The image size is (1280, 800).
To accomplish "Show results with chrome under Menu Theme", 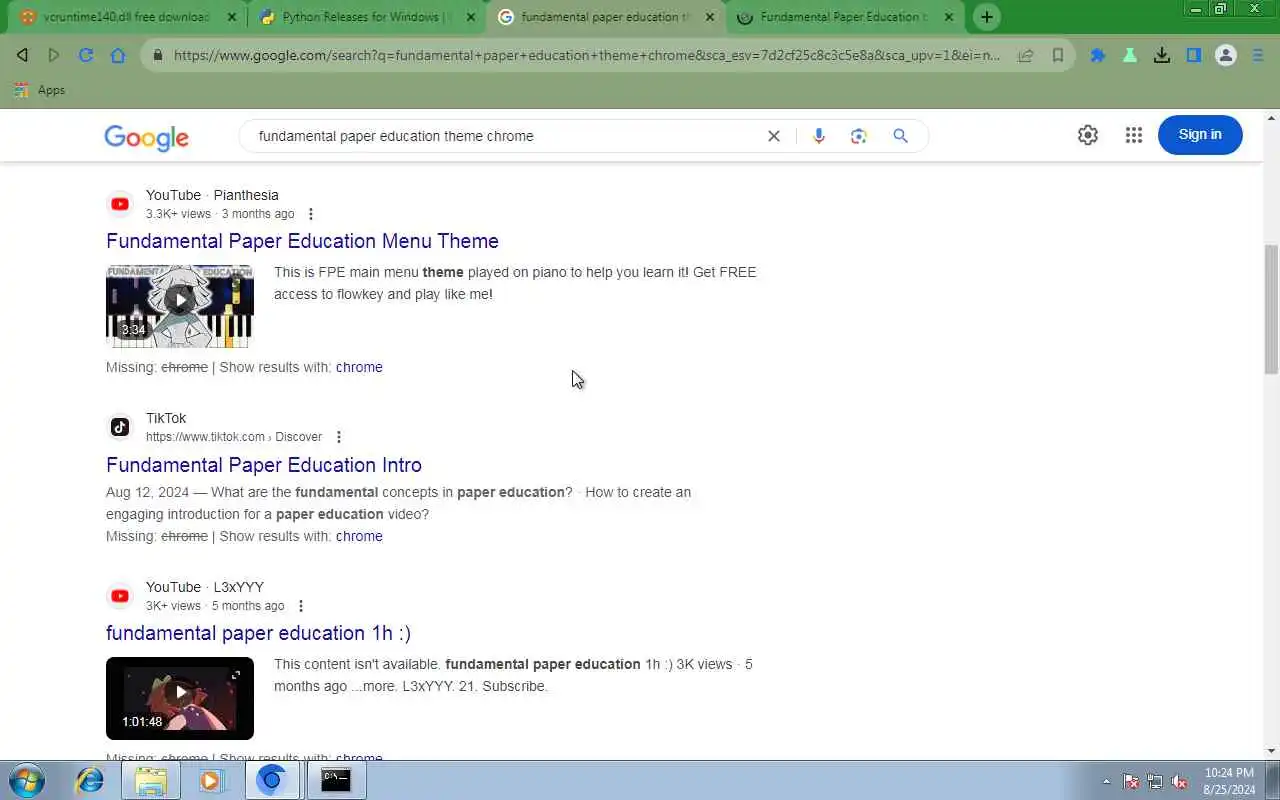I will coord(359,367).
